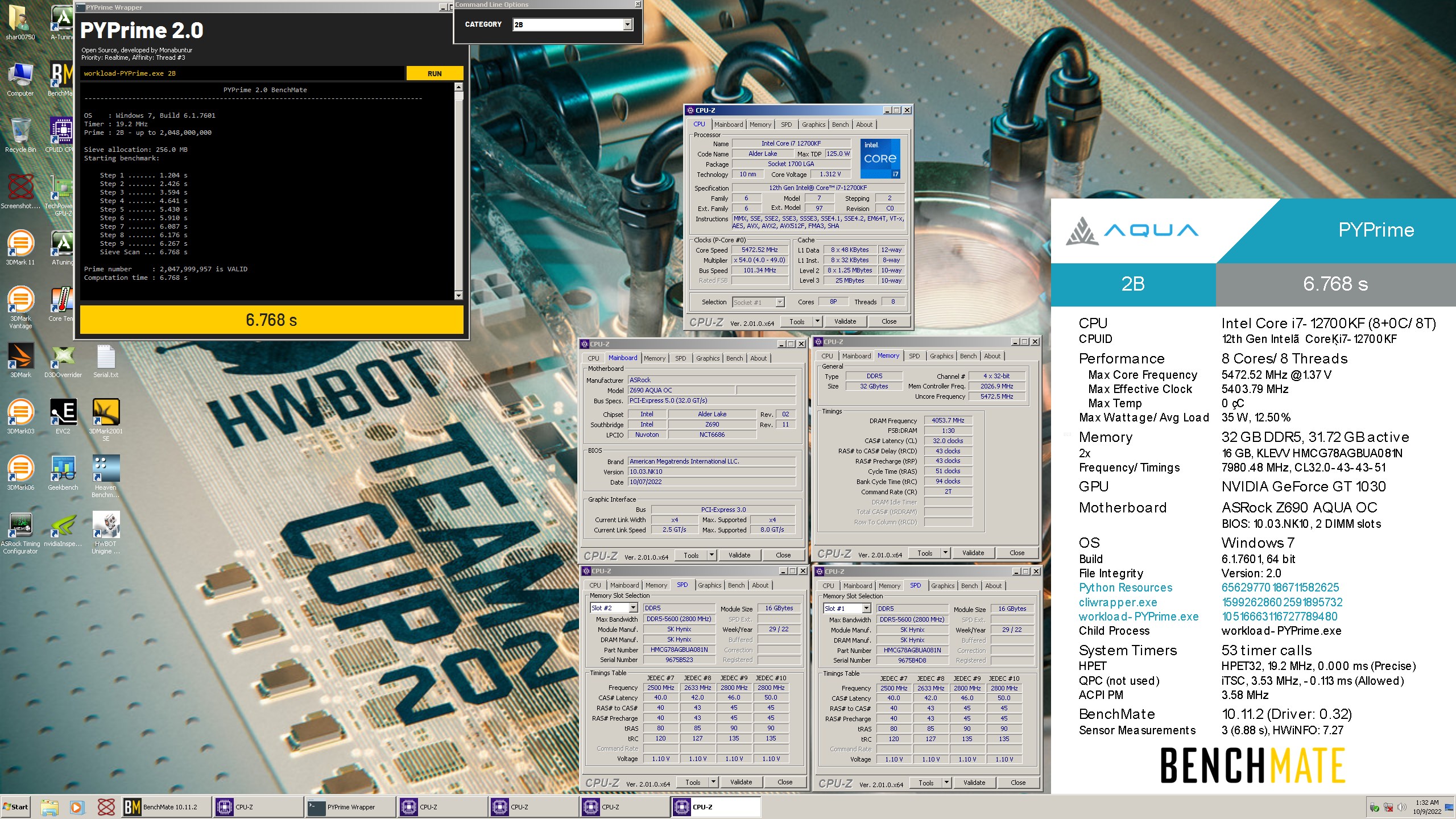Expand the Slot #1 memory slot dropdown
Screen dimensions: 1456x819
click(847, 609)
